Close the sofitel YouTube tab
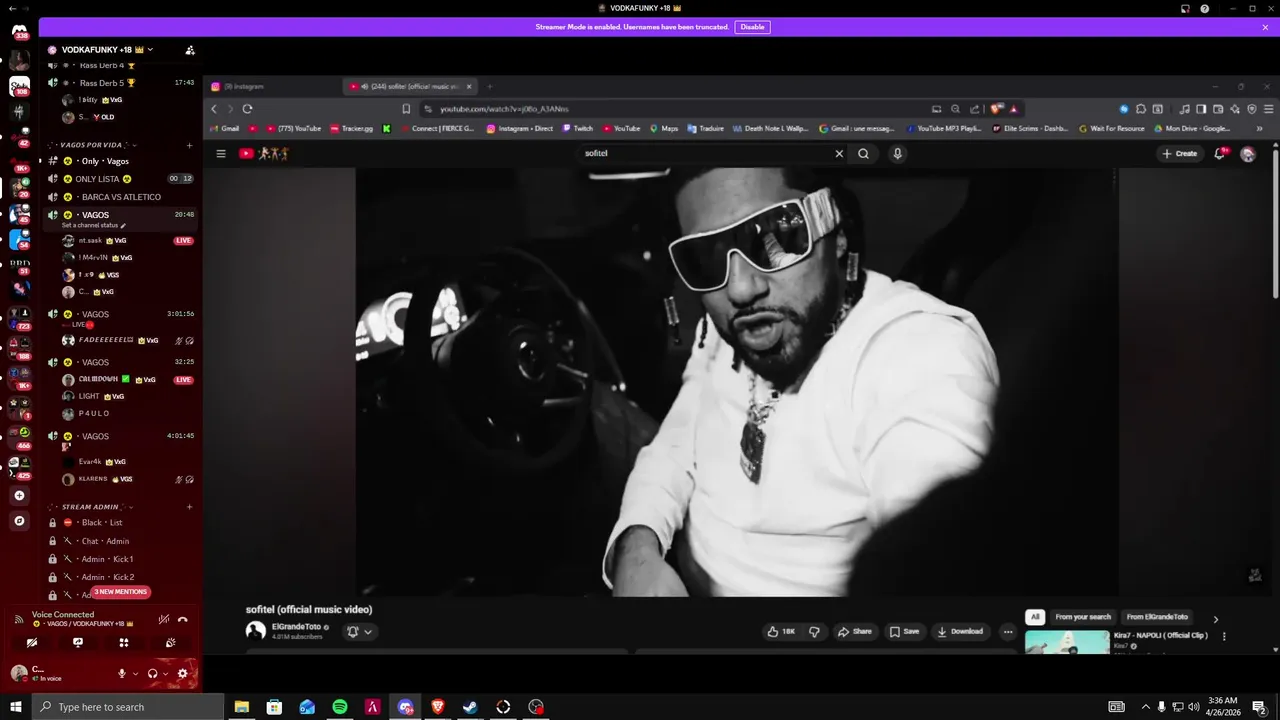 coord(469,87)
